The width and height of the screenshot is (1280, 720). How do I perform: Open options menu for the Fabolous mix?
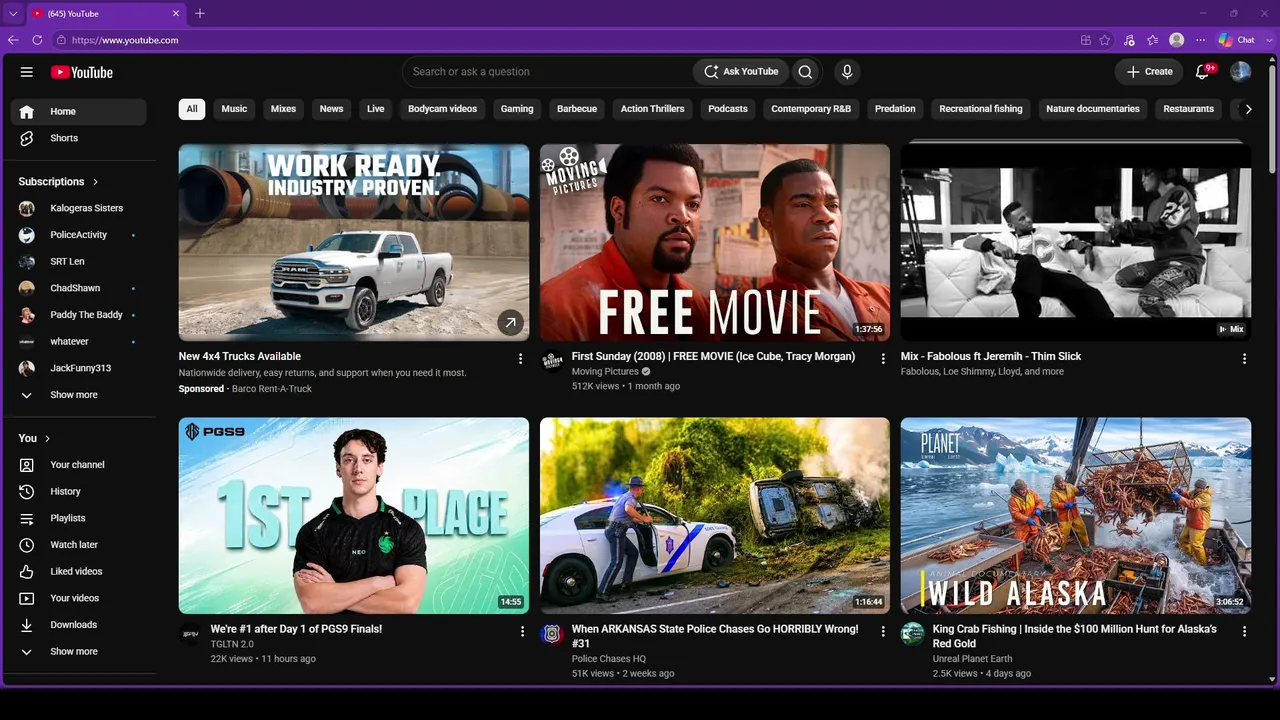tap(1244, 358)
